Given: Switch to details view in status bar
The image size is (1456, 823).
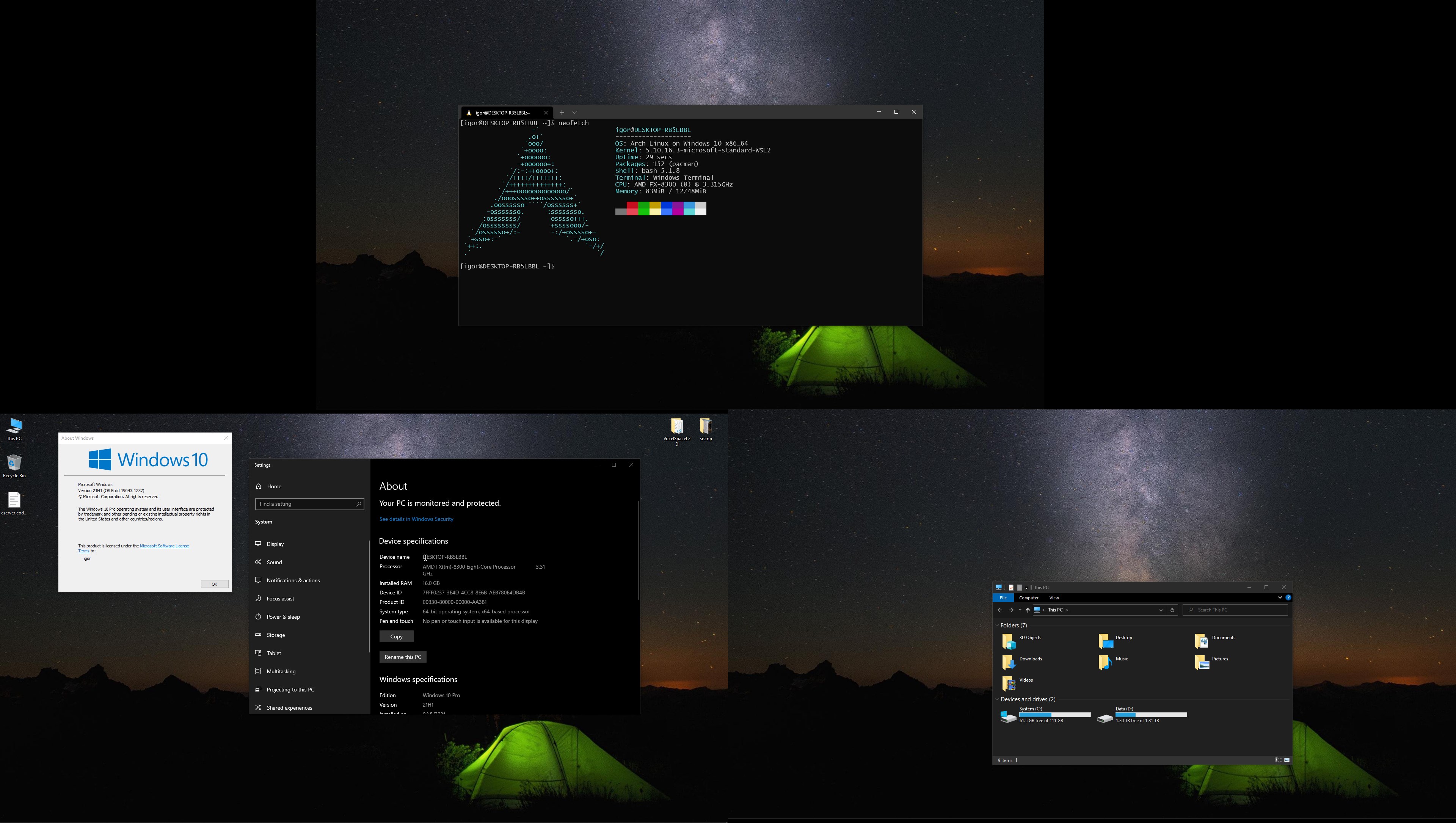Looking at the screenshot, I should [x=1278, y=760].
